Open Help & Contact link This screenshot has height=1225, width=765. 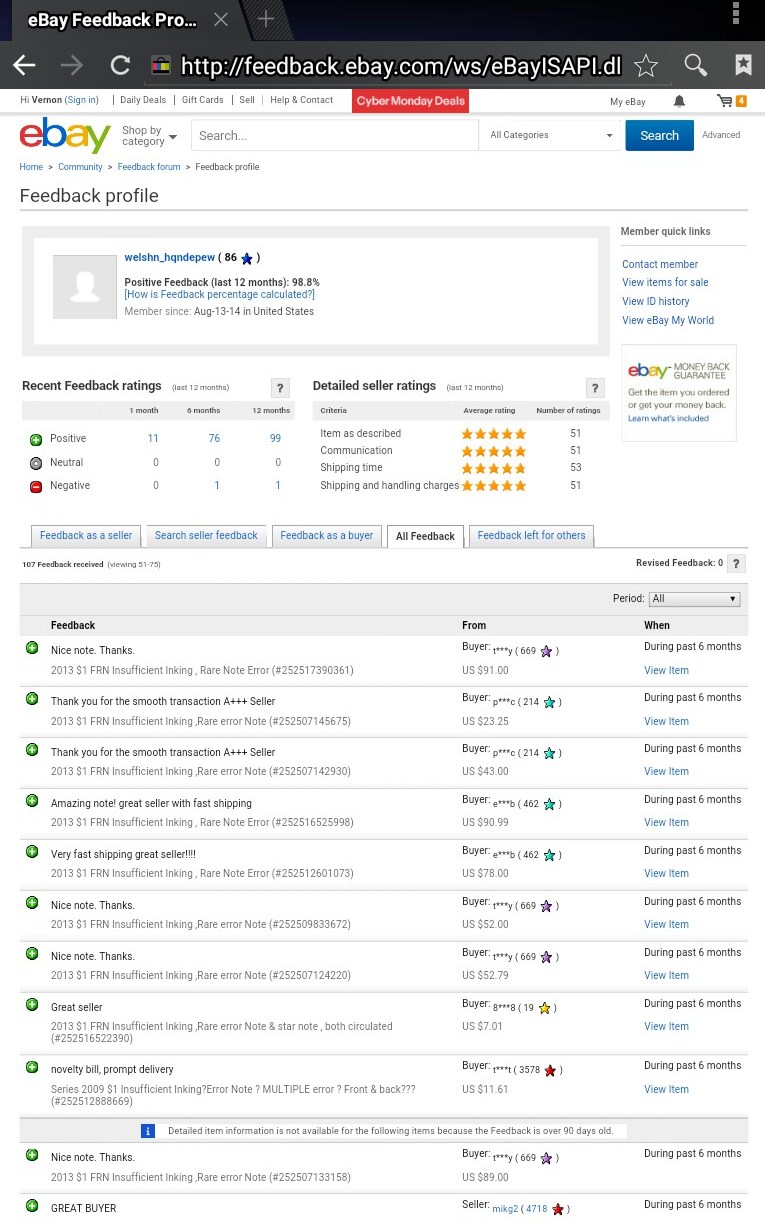click(x=301, y=100)
